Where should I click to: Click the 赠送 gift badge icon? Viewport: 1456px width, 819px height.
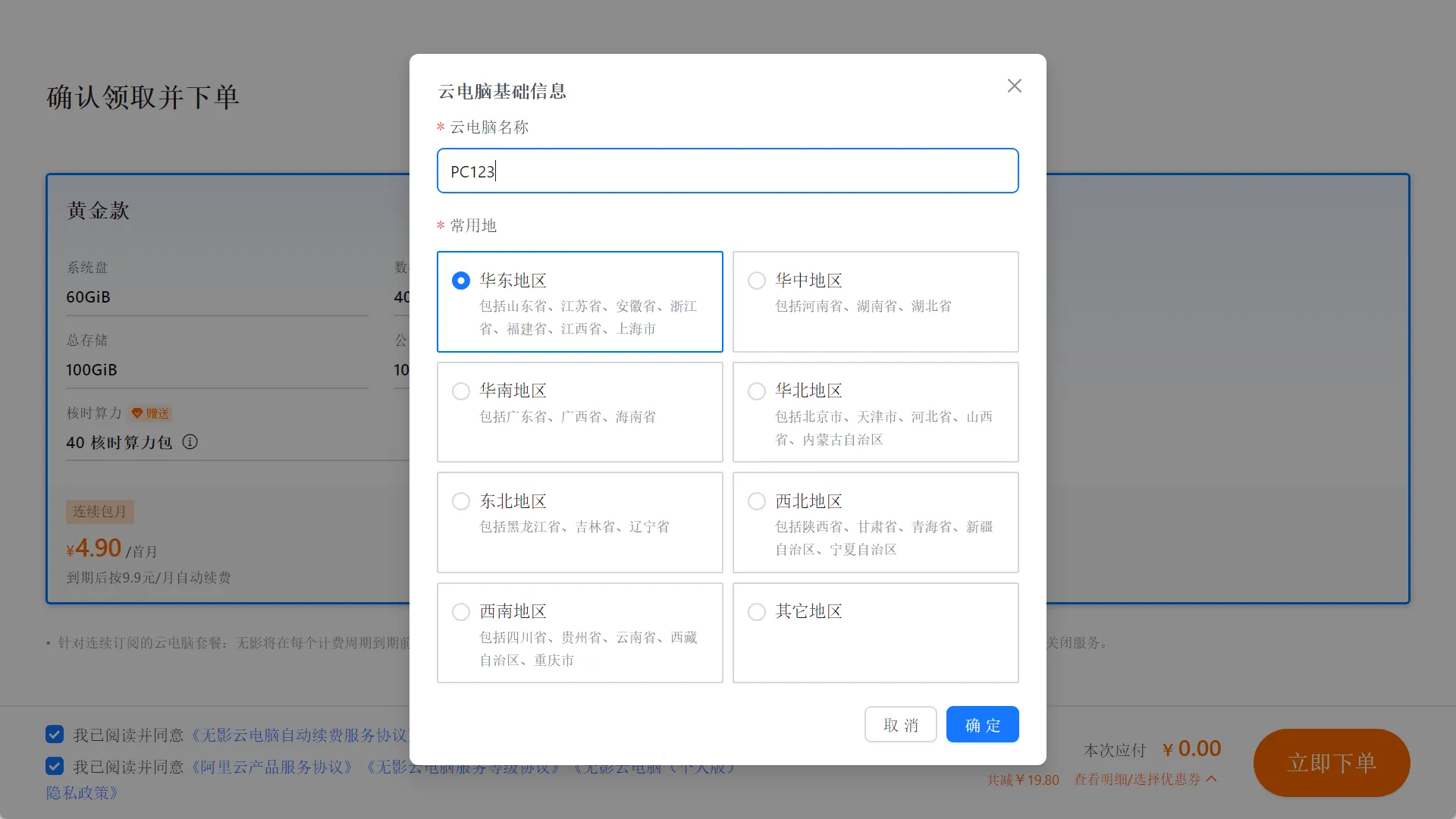tap(137, 413)
